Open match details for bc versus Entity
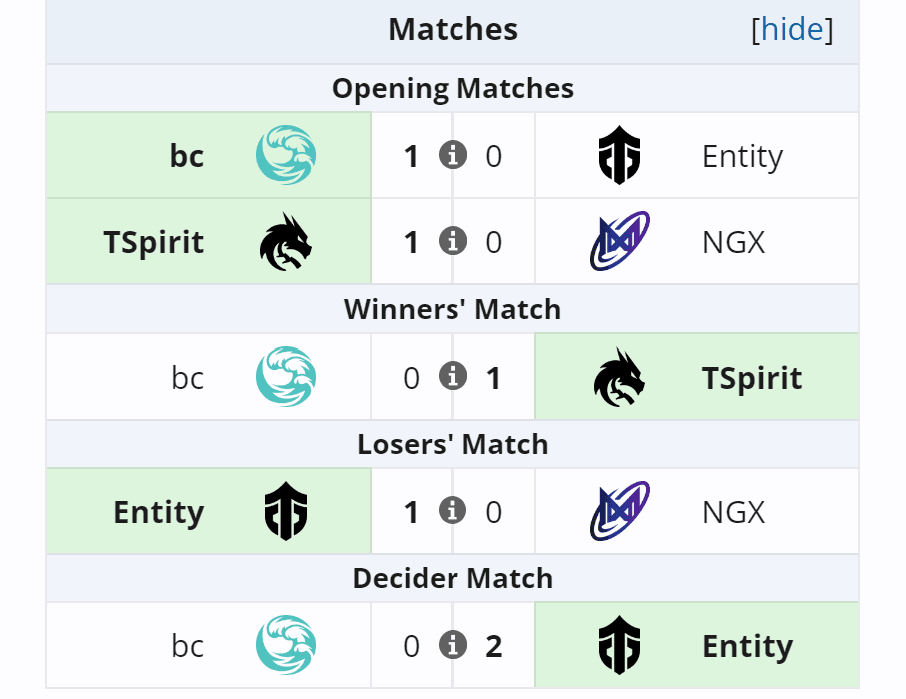906x699 pixels. (452, 155)
